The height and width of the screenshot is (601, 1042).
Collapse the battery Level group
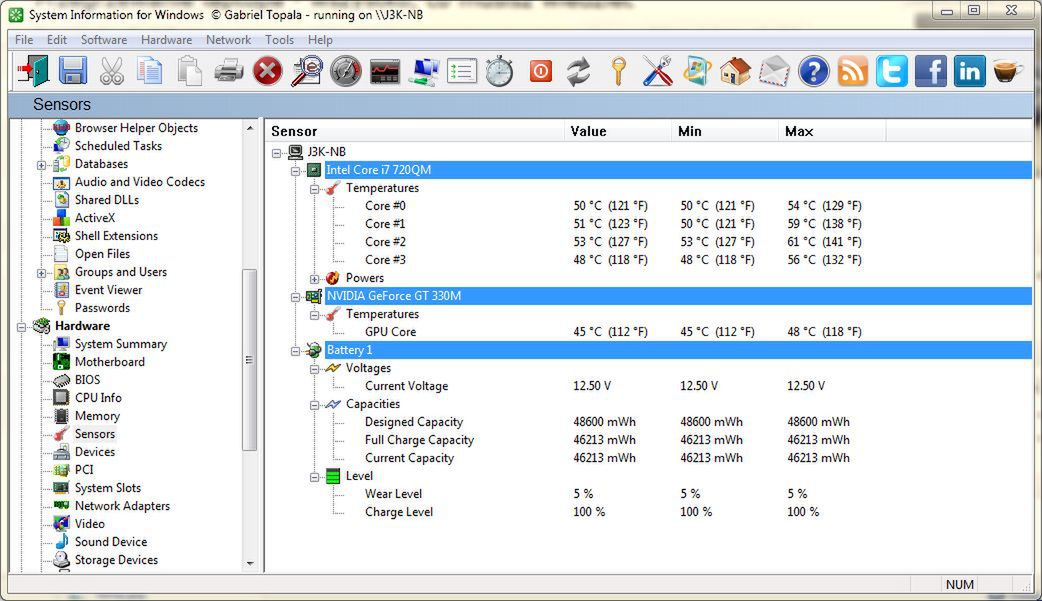315,477
